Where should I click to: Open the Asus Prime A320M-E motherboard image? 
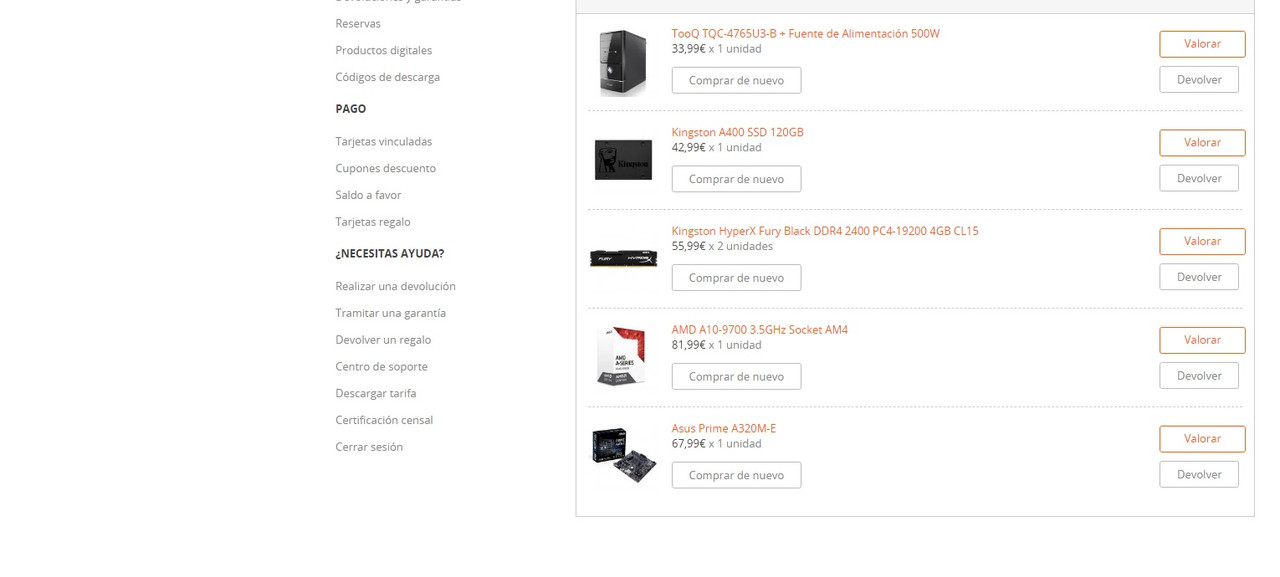[622, 453]
